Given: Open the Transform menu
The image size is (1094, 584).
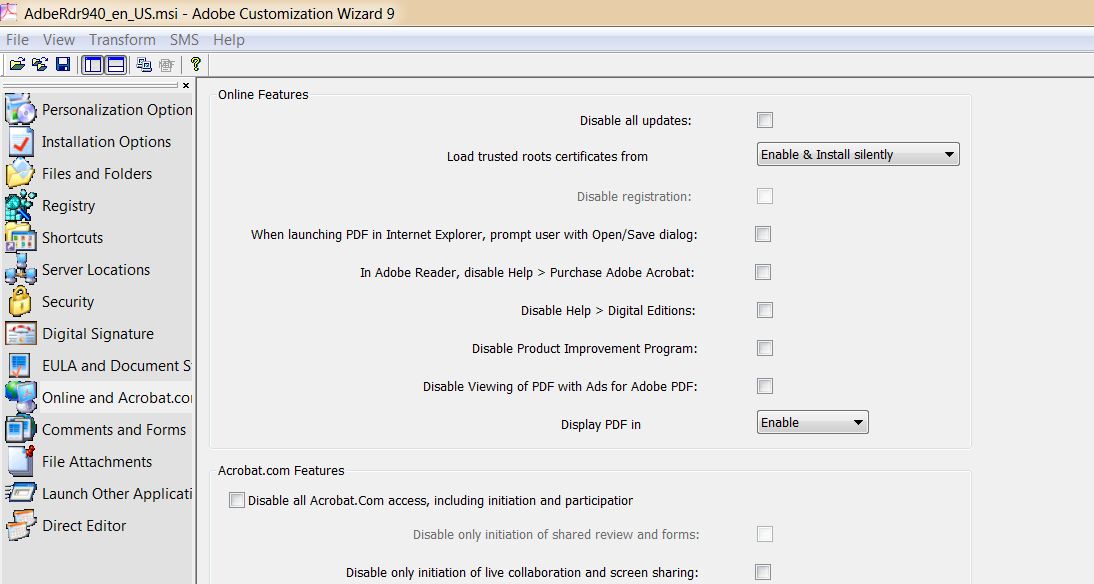Looking at the screenshot, I should click(122, 40).
